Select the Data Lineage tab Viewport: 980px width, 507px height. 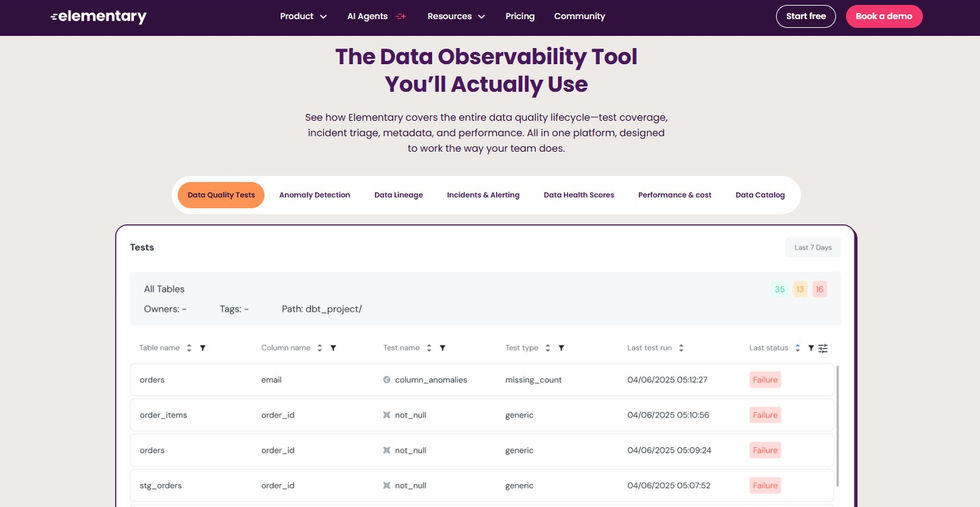coord(398,195)
